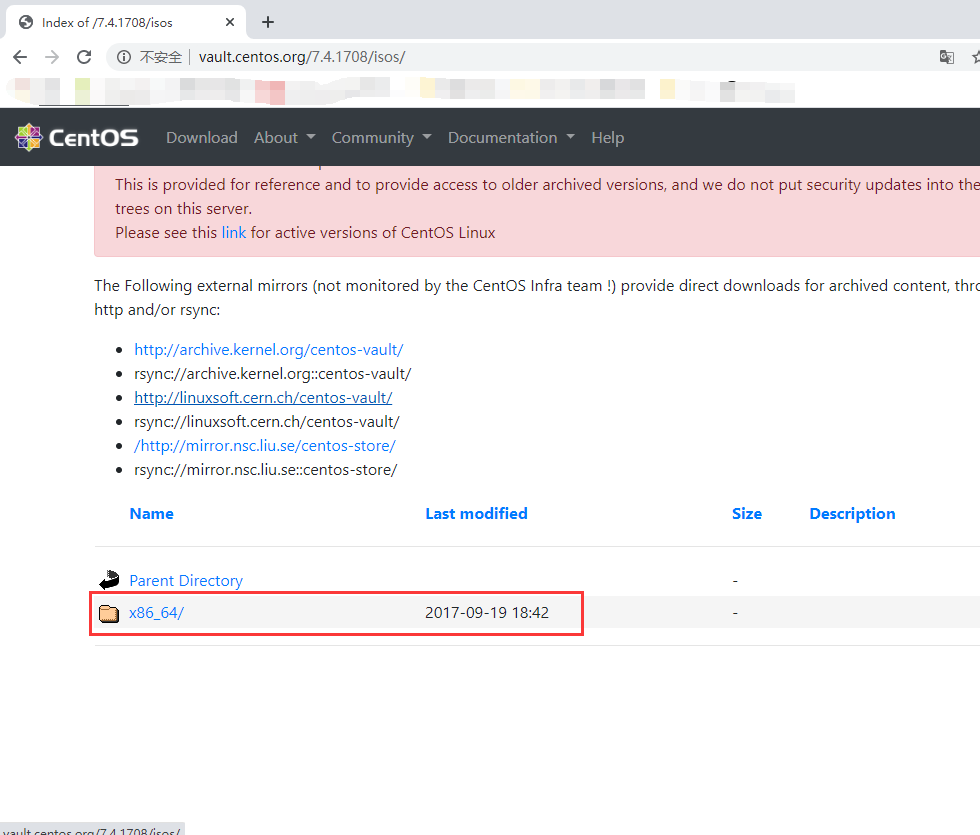Click rsync://archive.kernel.org::centos-vault/ text

[x=272, y=374]
